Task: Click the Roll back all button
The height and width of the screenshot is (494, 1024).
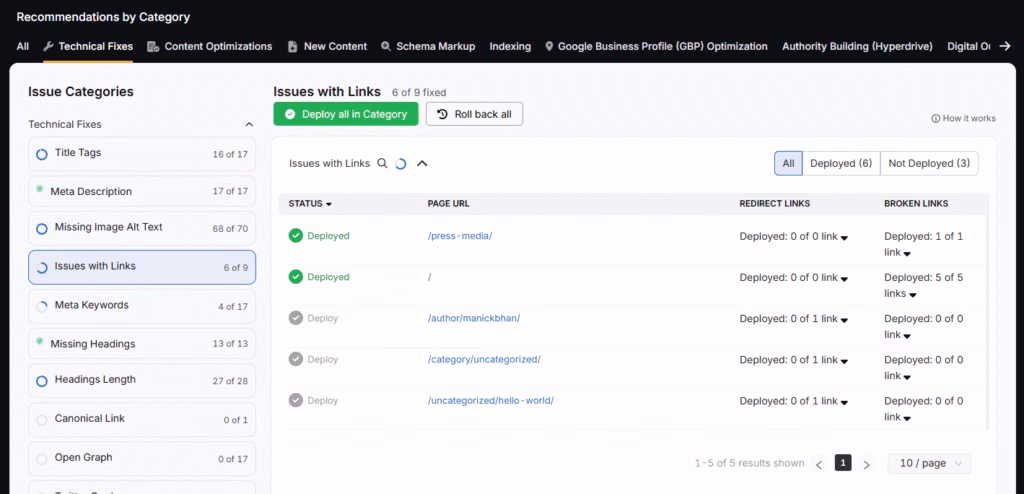Action: click(474, 114)
